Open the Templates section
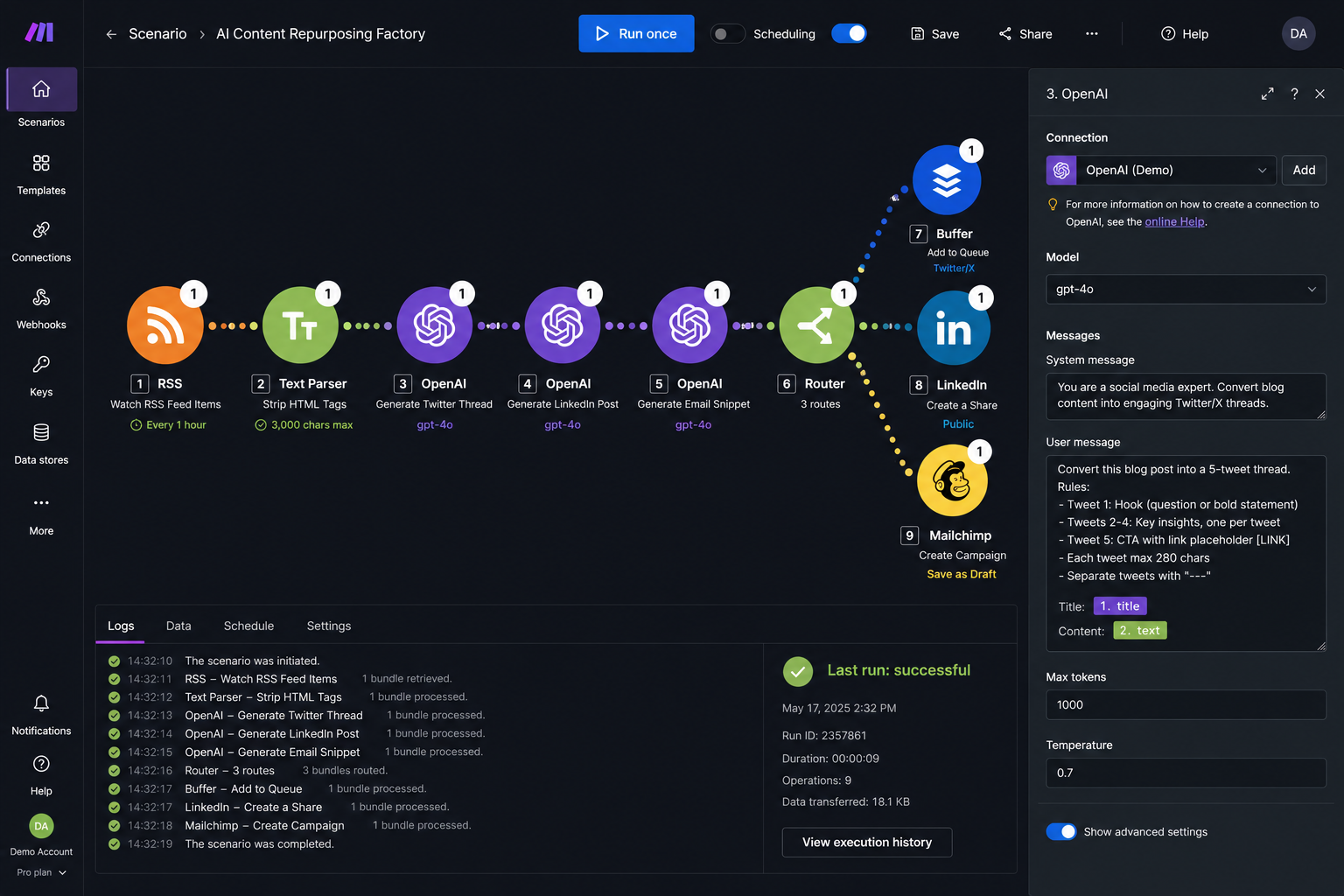The height and width of the screenshot is (896, 1344). click(41, 174)
